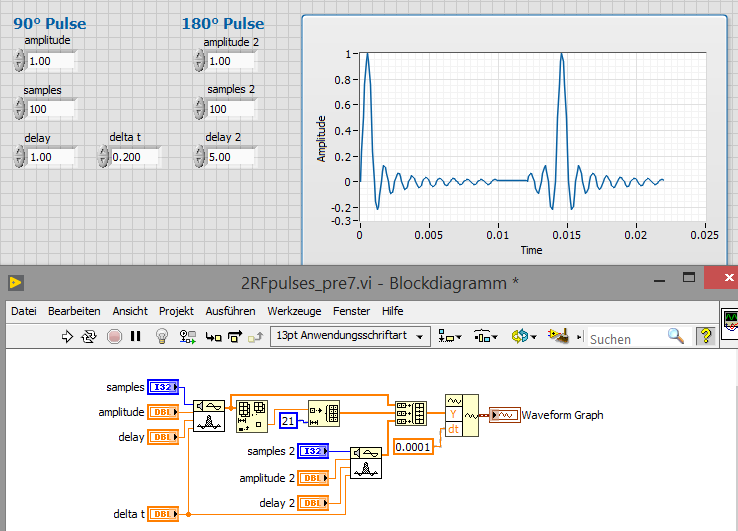The image size is (738, 531).
Task: Open the Werkzeuge menu
Action: [294, 311]
